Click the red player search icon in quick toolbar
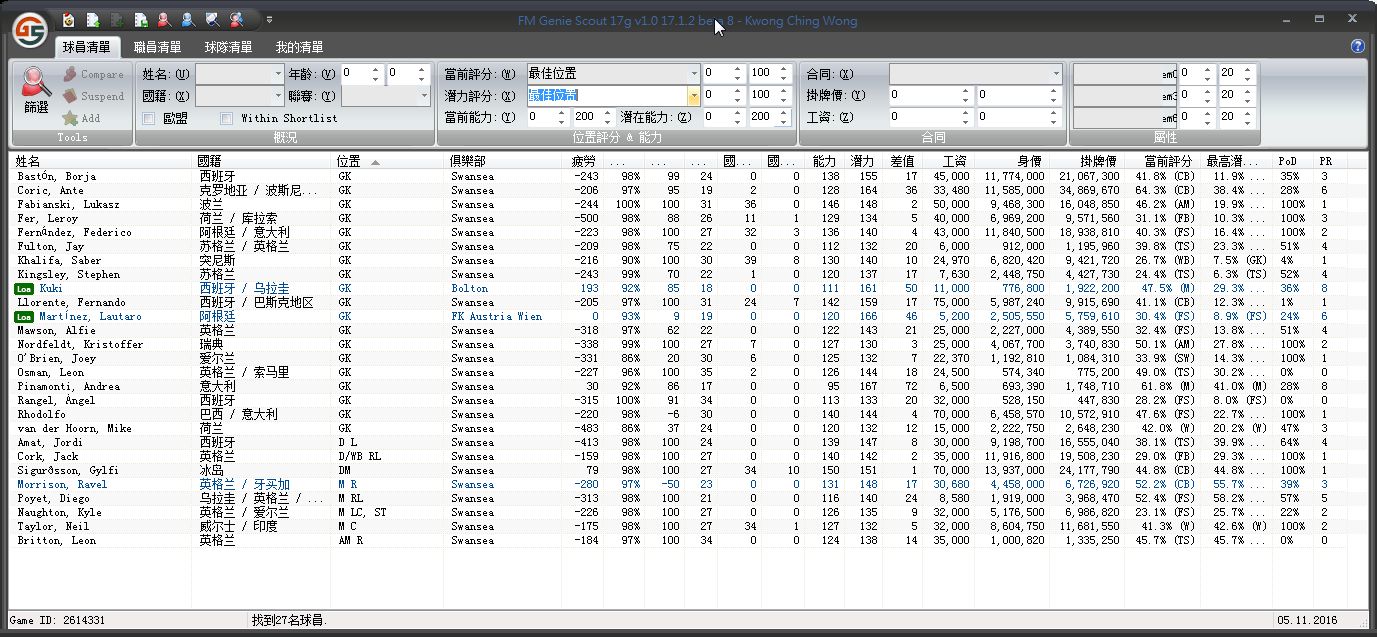This screenshot has height=637, width=1377. [x=164, y=19]
